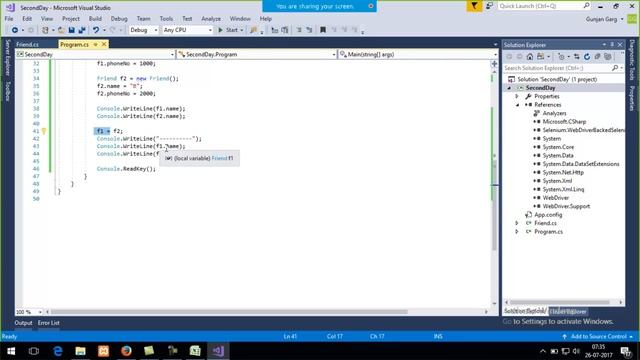Open Microsoft Edge from the taskbar
Image resolution: width=640 pixels, height=360 pixels.
[x=58, y=351]
